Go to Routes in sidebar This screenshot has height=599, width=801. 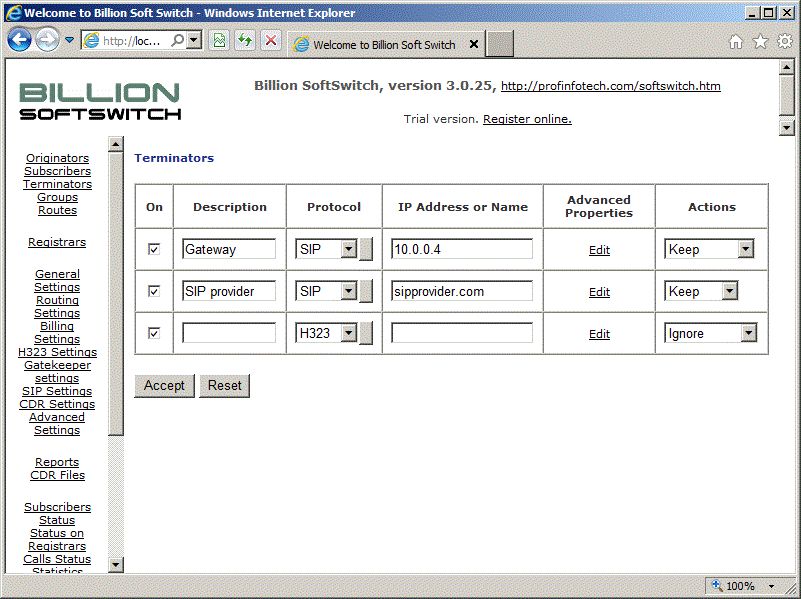pos(57,210)
